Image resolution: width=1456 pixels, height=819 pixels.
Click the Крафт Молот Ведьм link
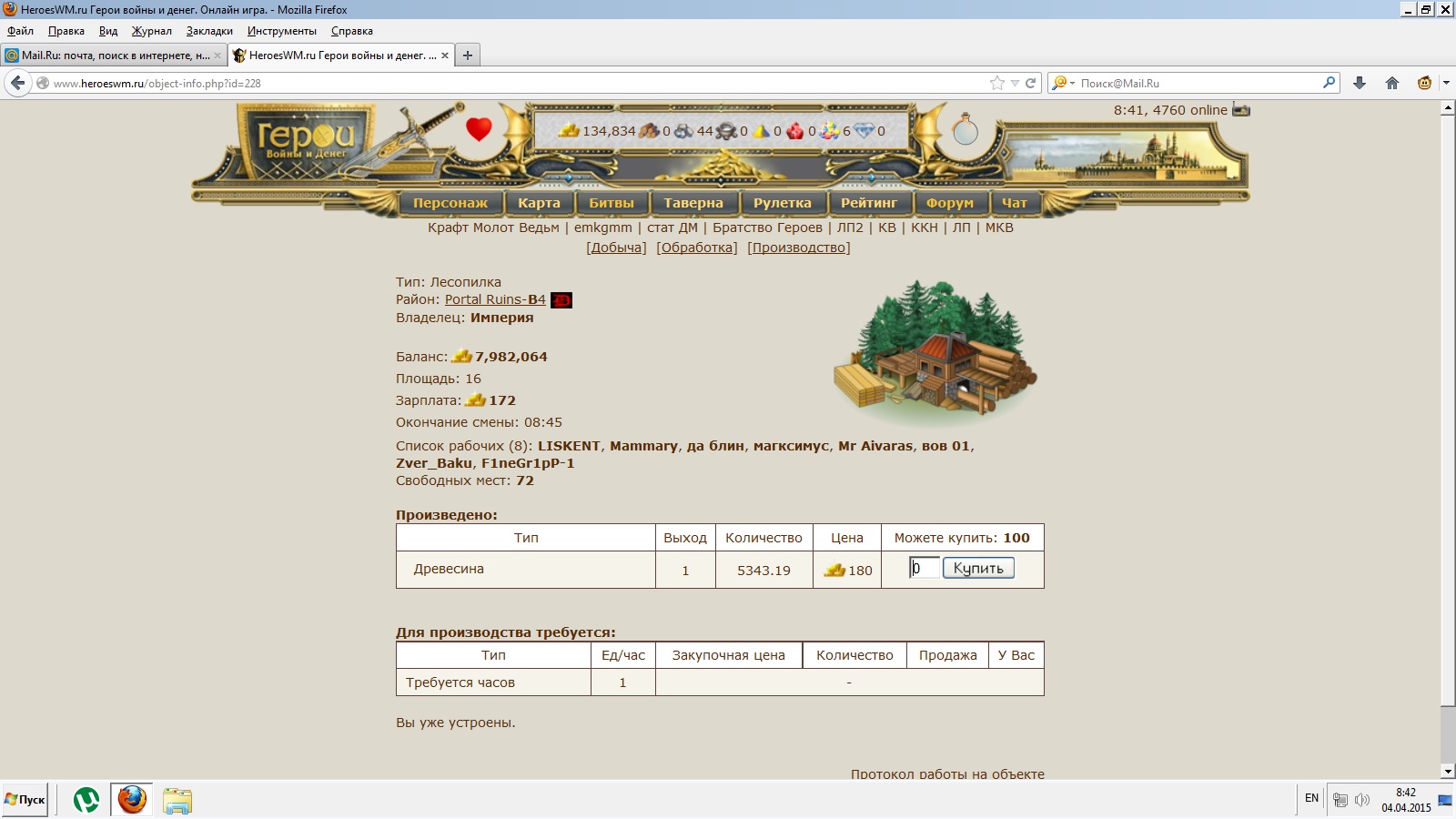(x=494, y=227)
